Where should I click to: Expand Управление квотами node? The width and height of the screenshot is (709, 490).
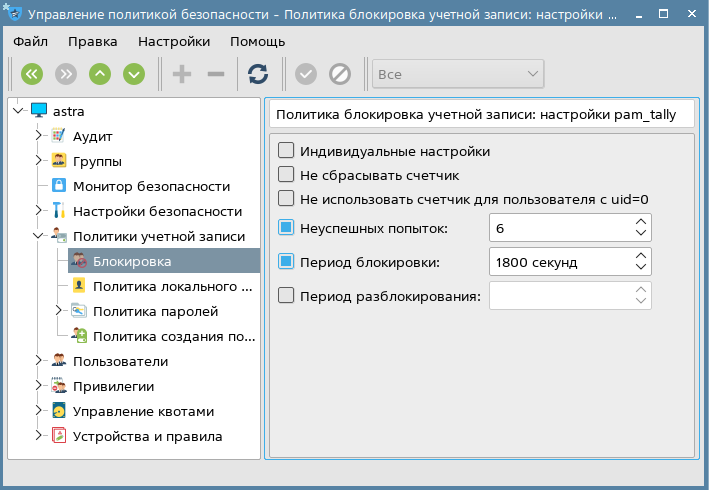38,410
